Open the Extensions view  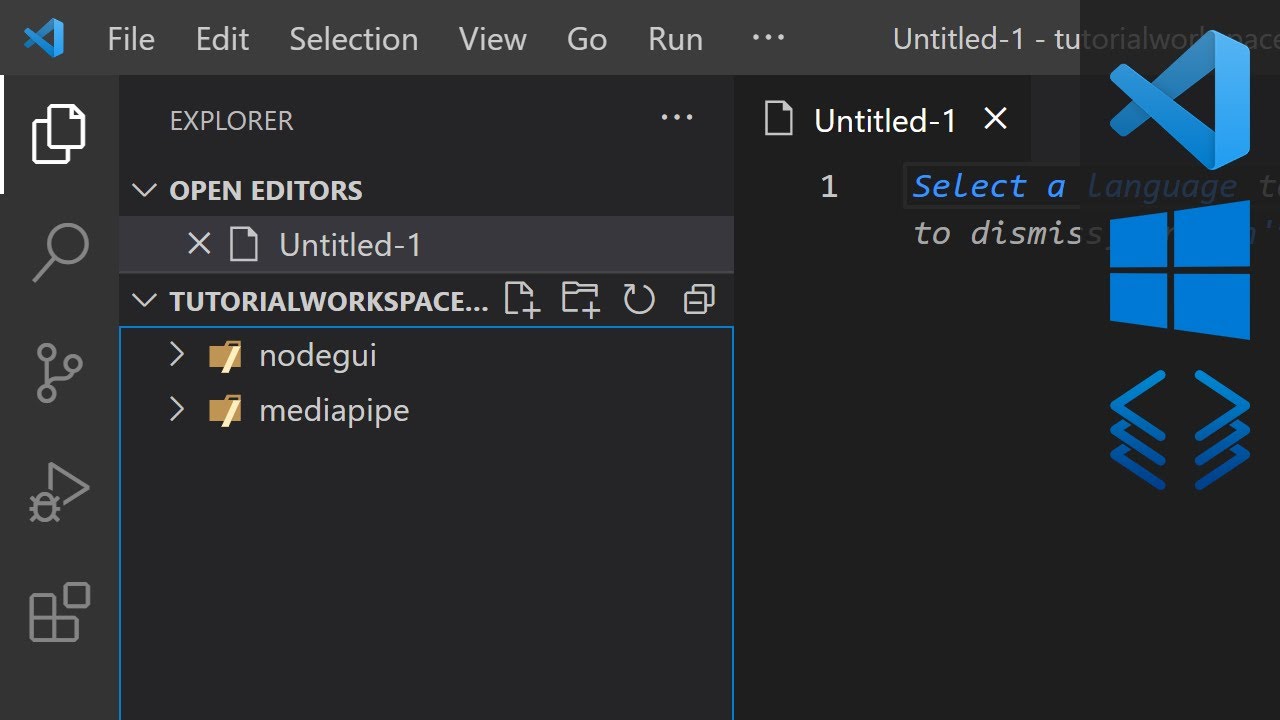tap(59, 611)
